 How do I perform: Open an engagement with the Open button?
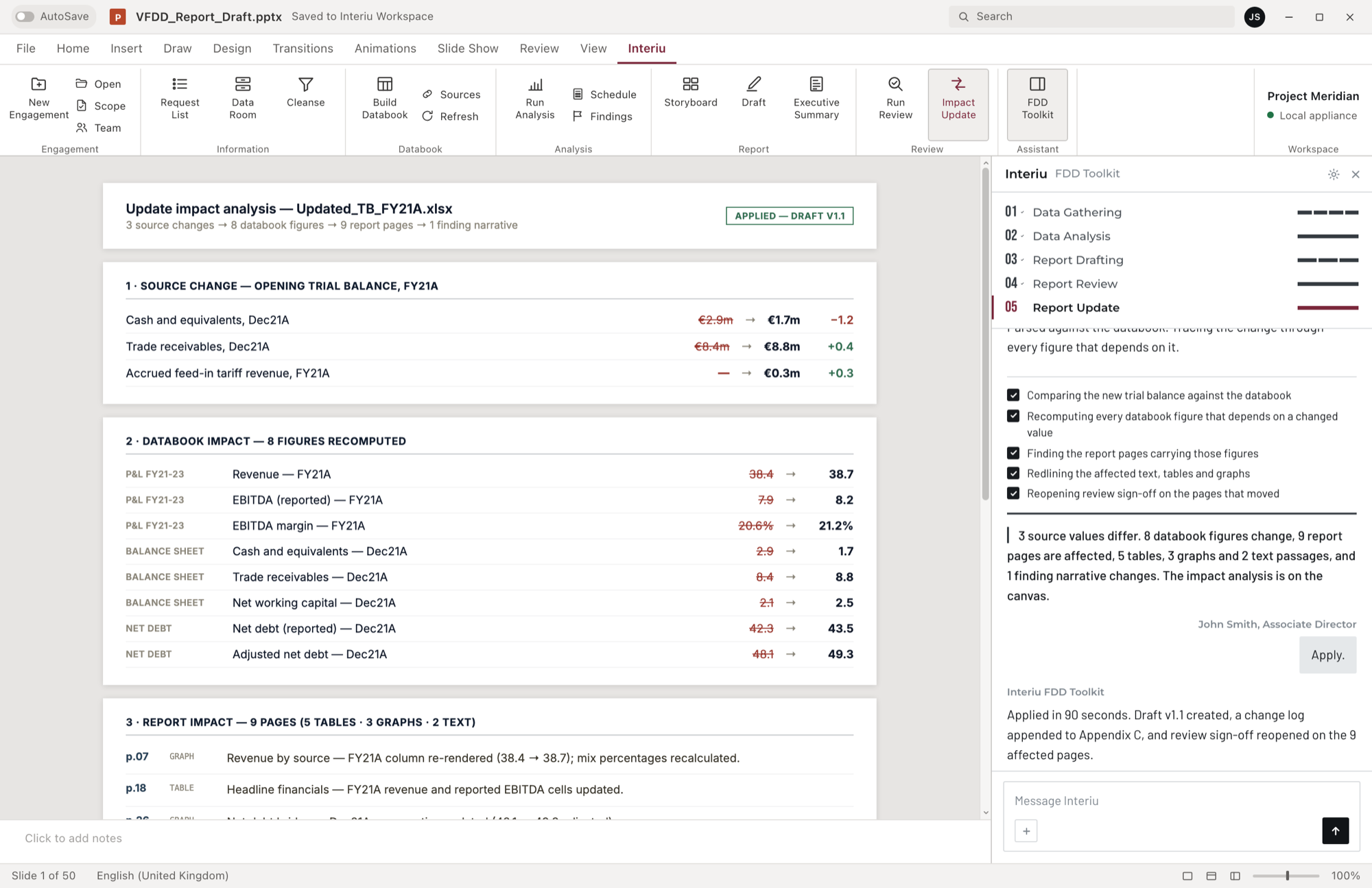coord(98,84)
